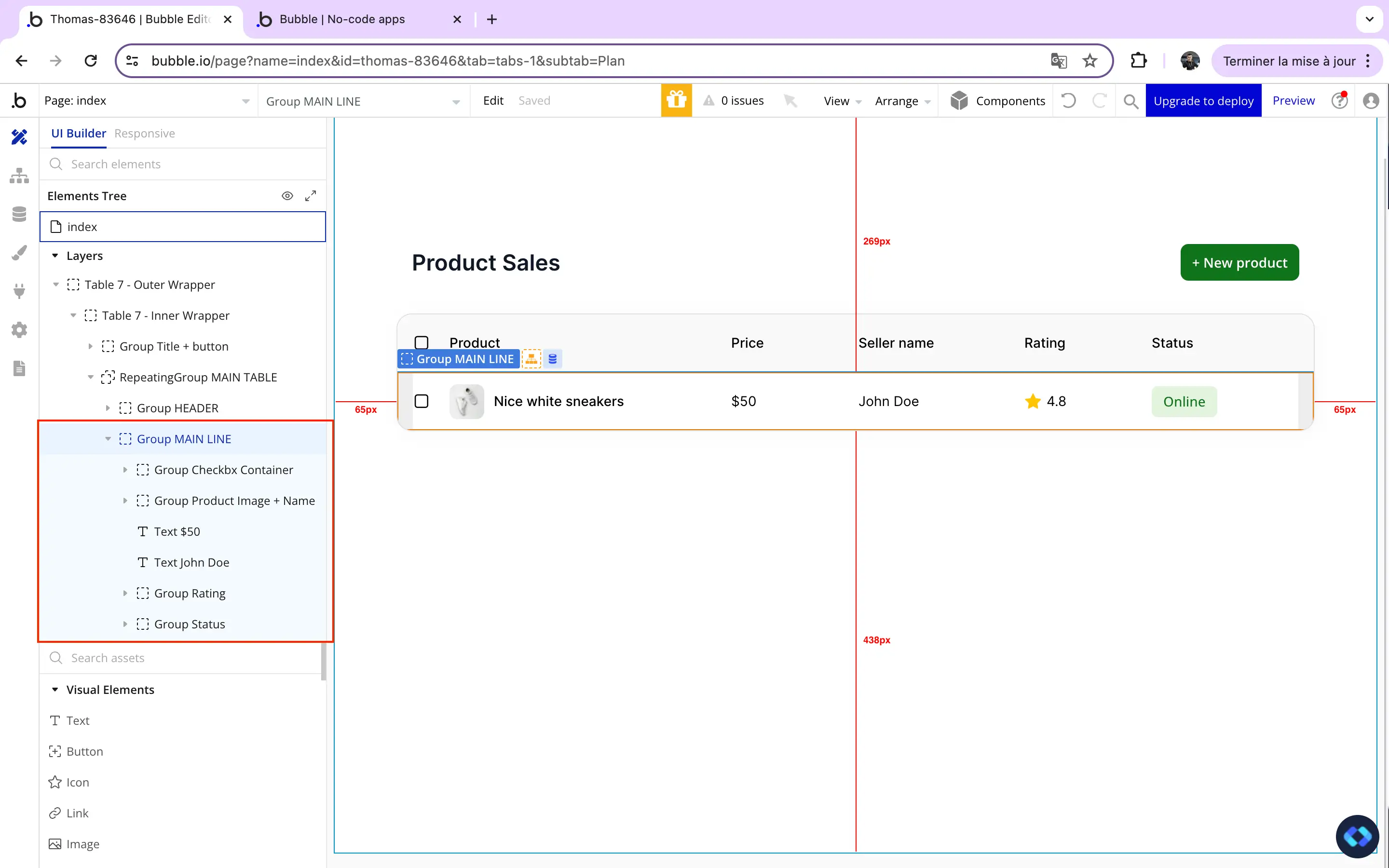Open the editor search magnifier

click(x=1130, y=101)
